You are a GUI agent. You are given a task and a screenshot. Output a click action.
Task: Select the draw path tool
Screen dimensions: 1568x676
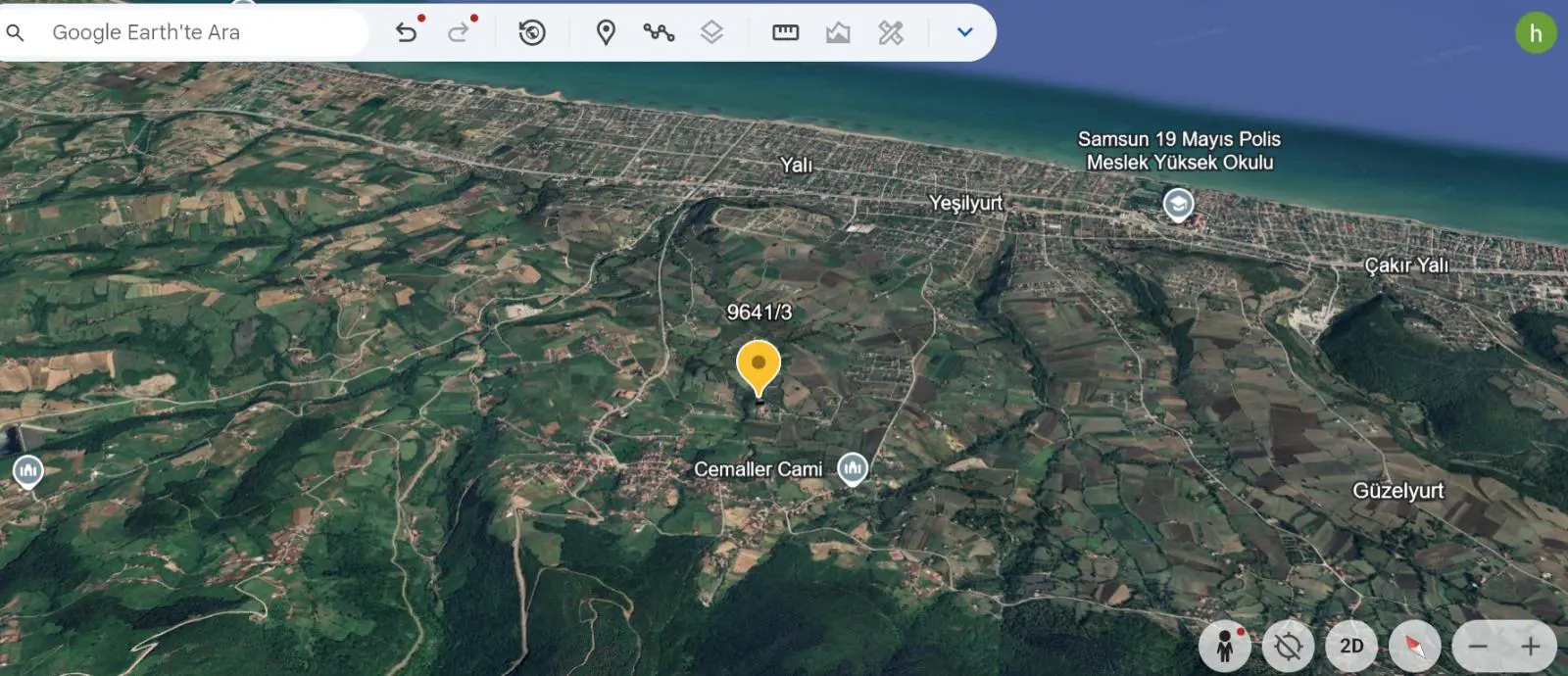tap(659, 32)
